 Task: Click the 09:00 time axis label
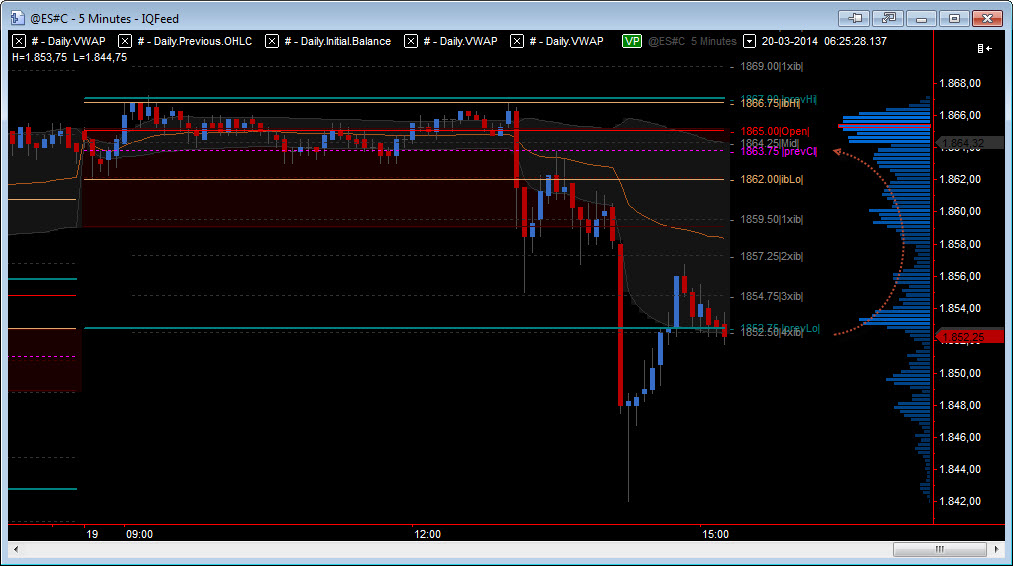[x=140, y=534]
